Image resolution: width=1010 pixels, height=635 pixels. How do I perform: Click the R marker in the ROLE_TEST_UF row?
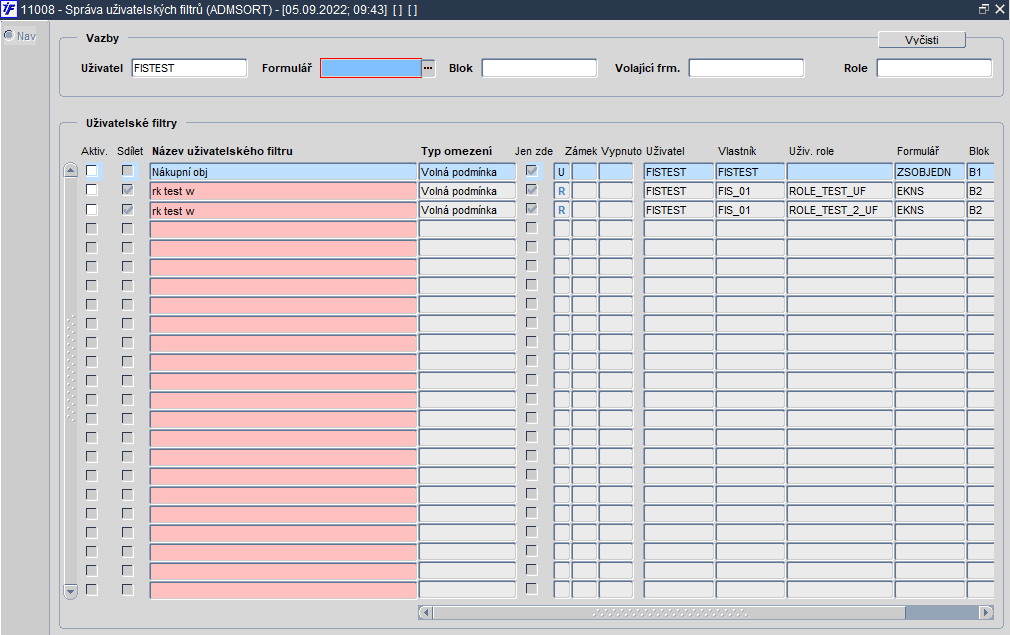click(562, 191)
